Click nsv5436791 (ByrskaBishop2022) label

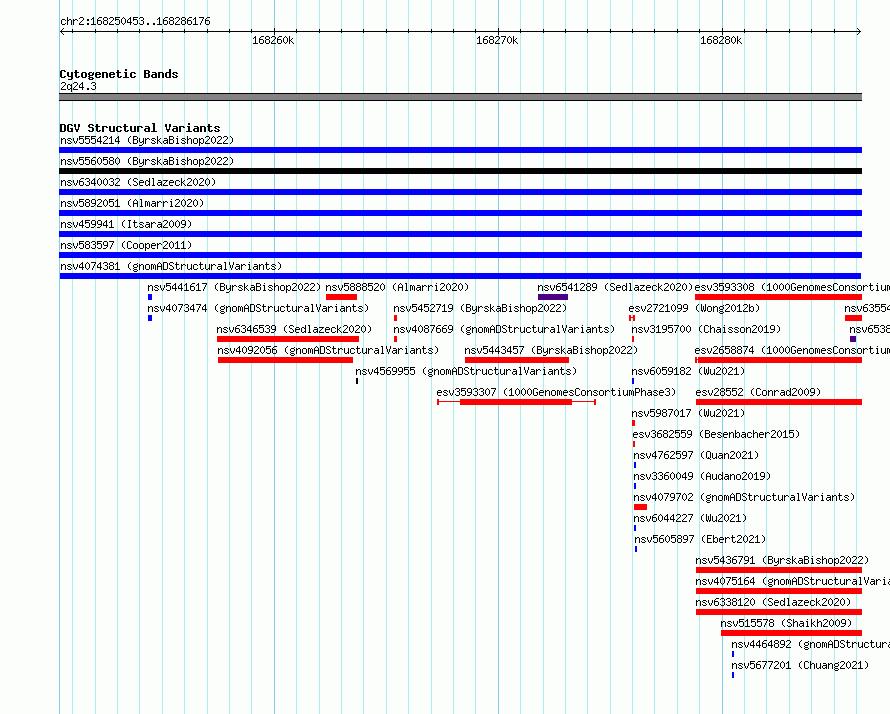point(782,560)
